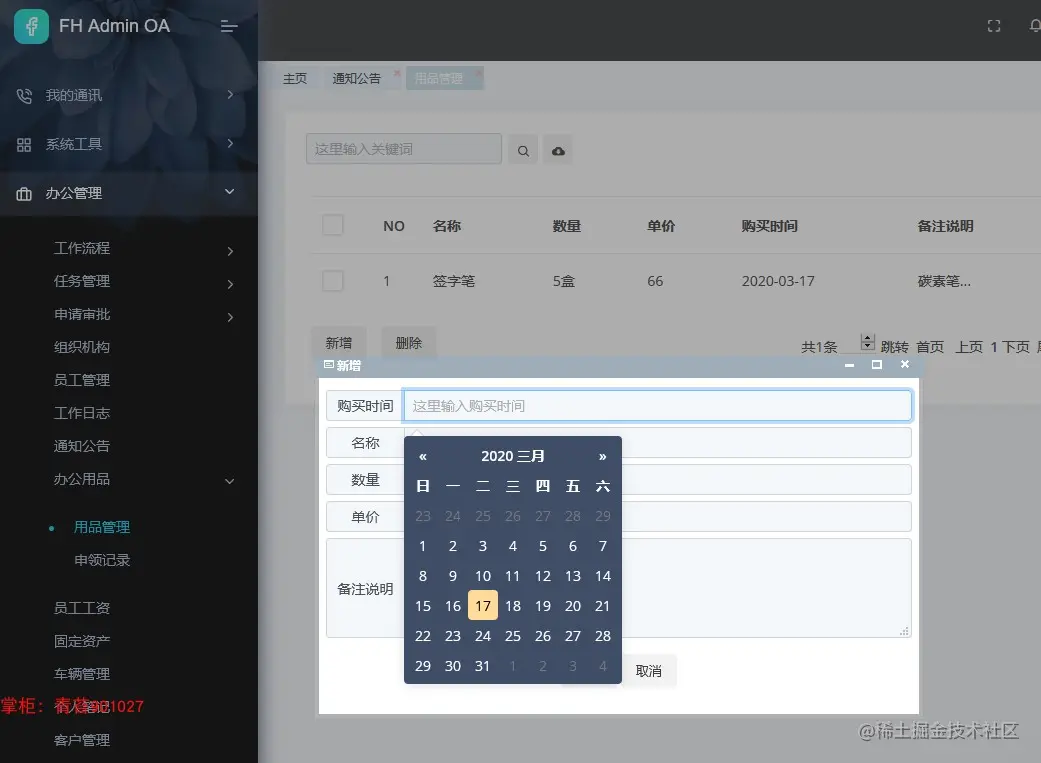Click the search magnifier icon button
1041x763 pixels.
pos(523,151)
